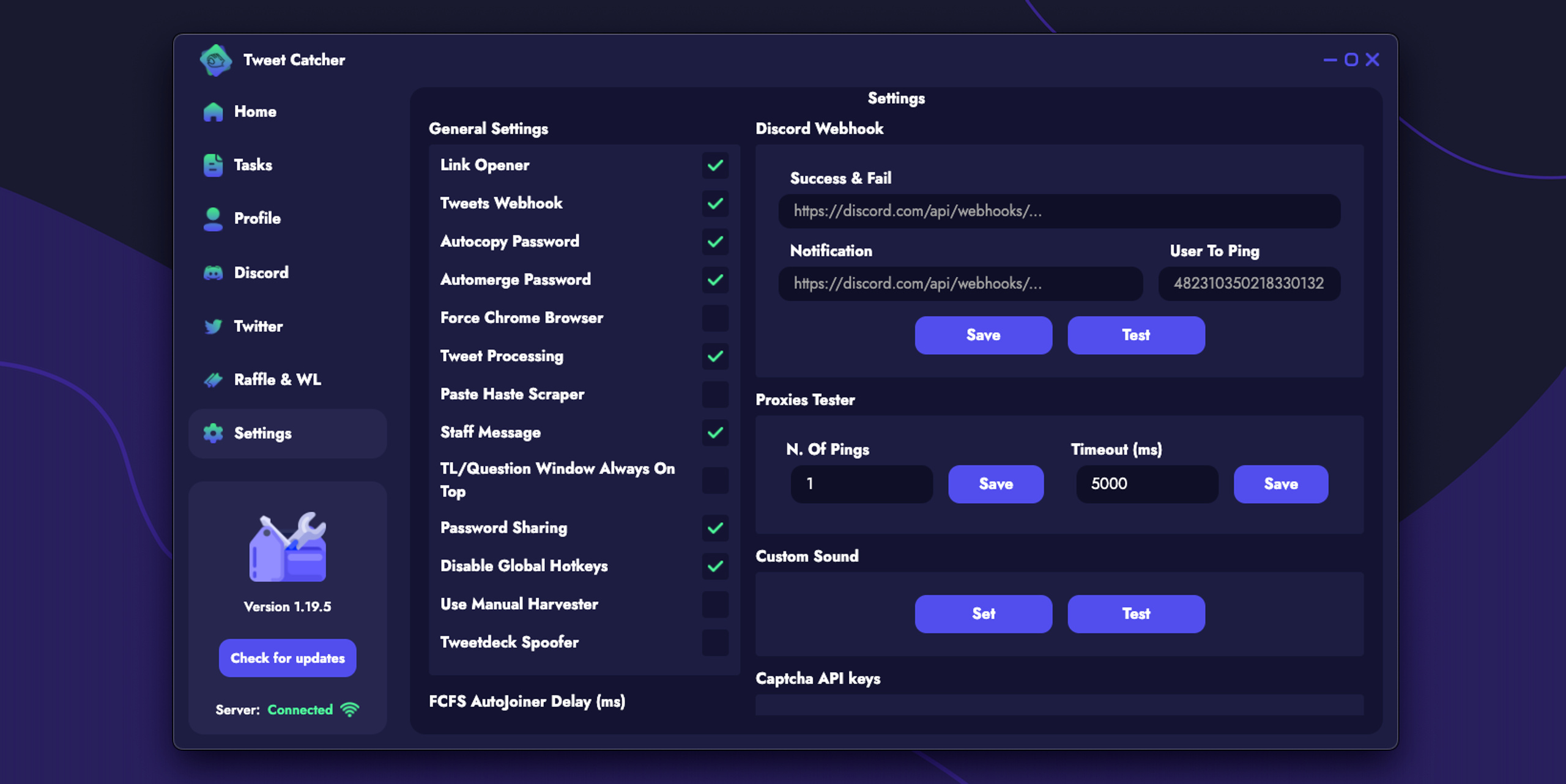Screen dimensions: 1566x784
Task: Click the Custom Sound heading
Action: pos(807,557)
